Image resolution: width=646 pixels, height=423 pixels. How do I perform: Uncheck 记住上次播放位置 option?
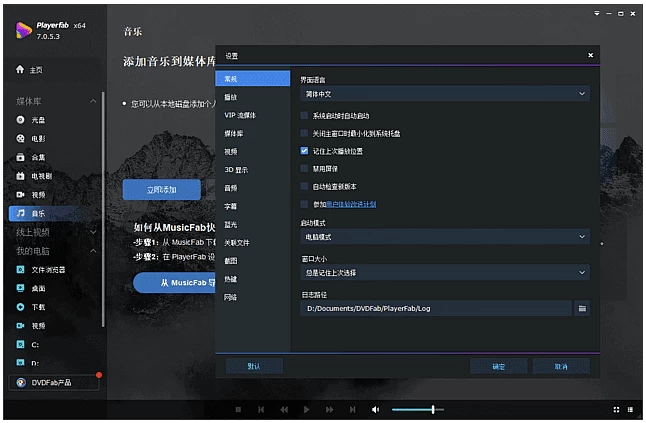(305, 151)
